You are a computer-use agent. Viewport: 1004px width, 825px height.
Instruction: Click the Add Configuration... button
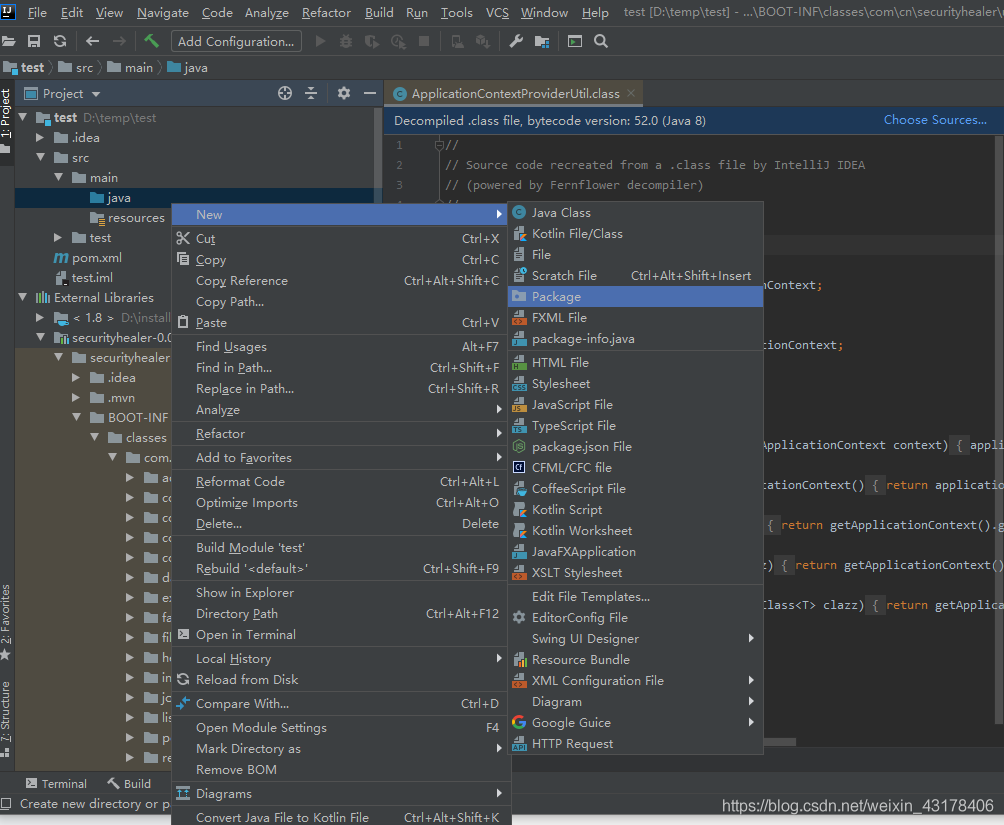point(236,42)
